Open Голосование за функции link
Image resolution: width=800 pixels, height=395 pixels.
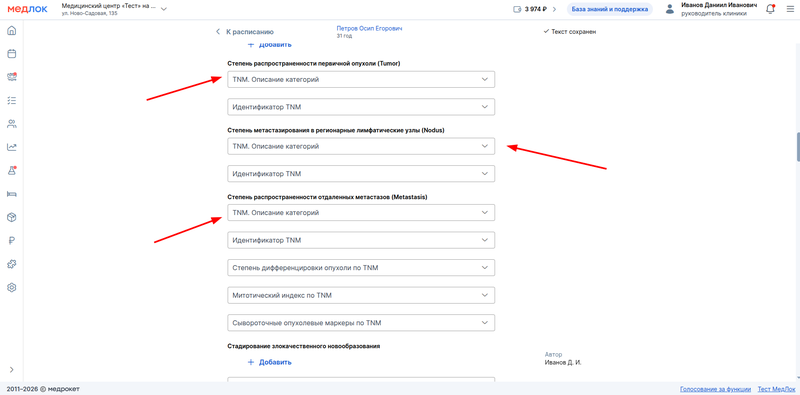pyautogui.click(x=715, y=389)
